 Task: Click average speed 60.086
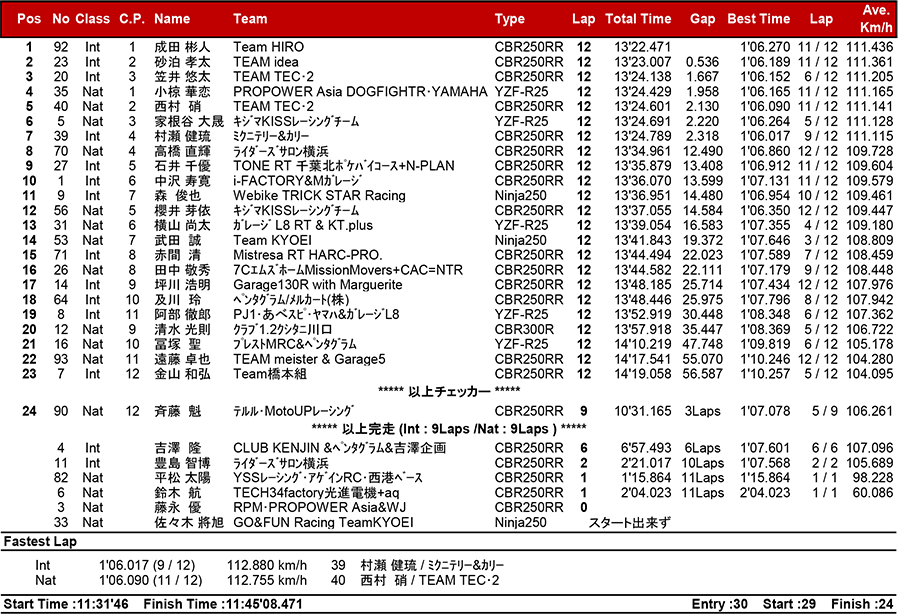click(872, 493)
